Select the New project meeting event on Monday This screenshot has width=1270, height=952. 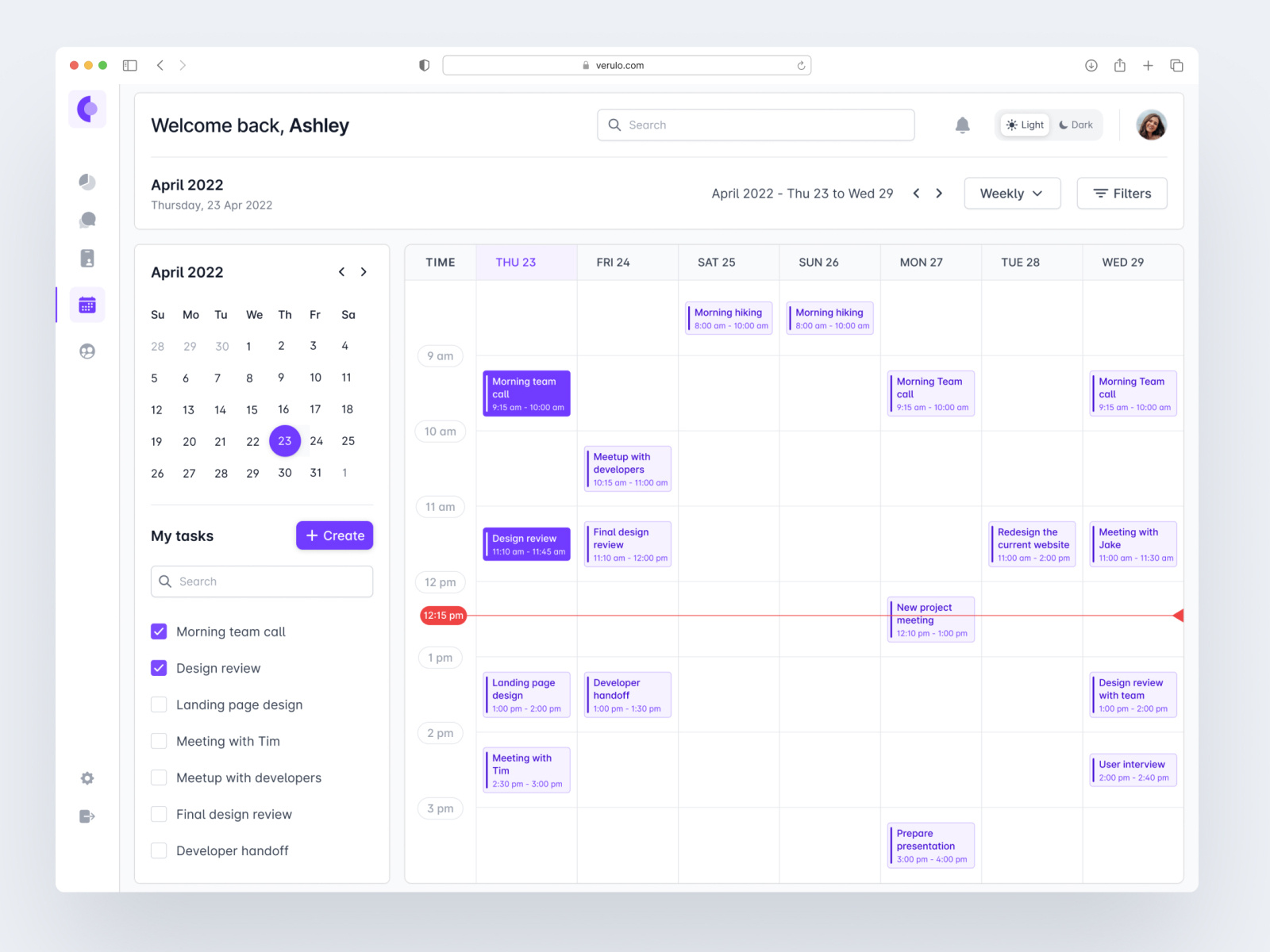(930, 620)
